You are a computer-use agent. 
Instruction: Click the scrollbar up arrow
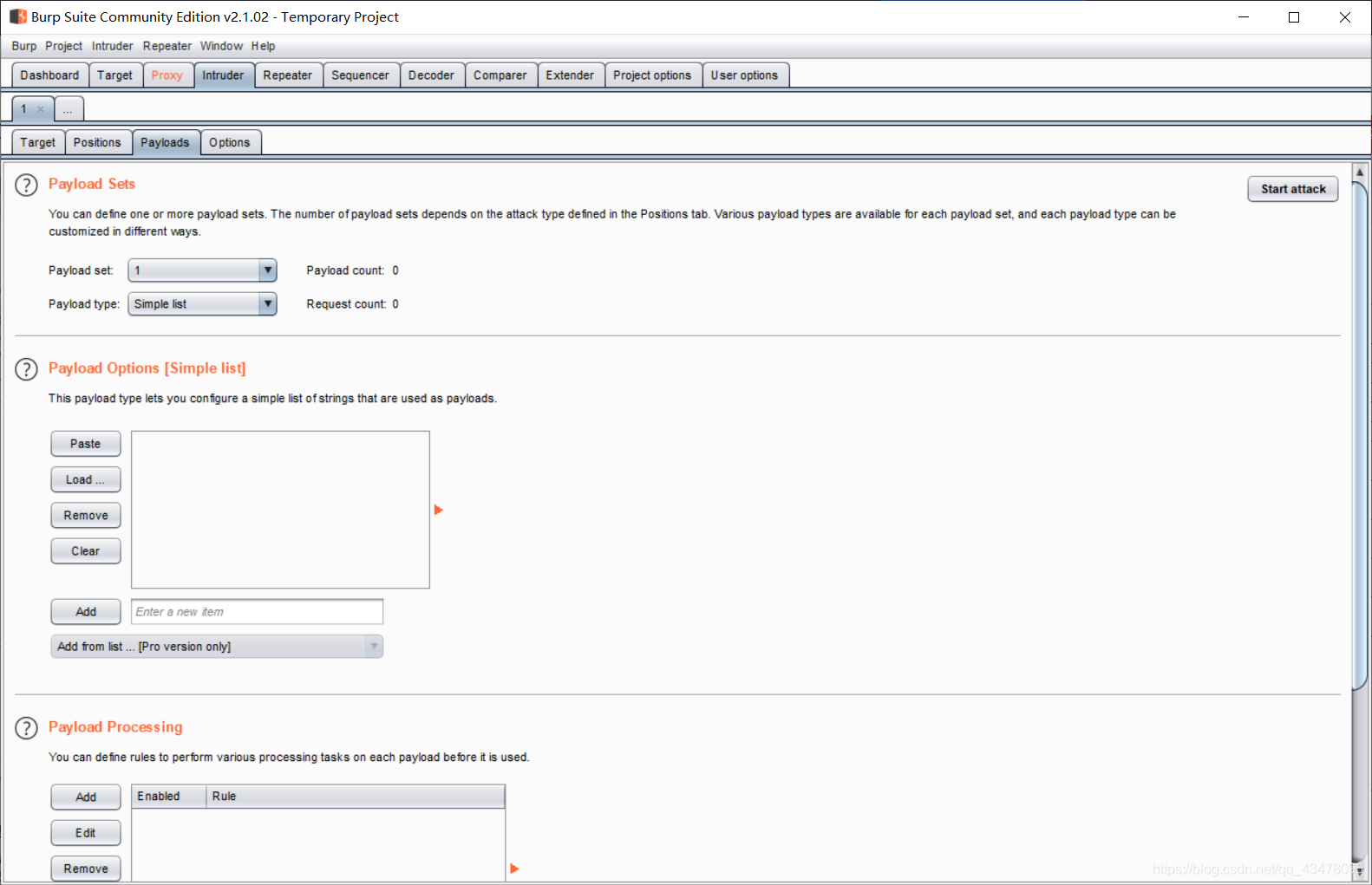point(1360,172)
